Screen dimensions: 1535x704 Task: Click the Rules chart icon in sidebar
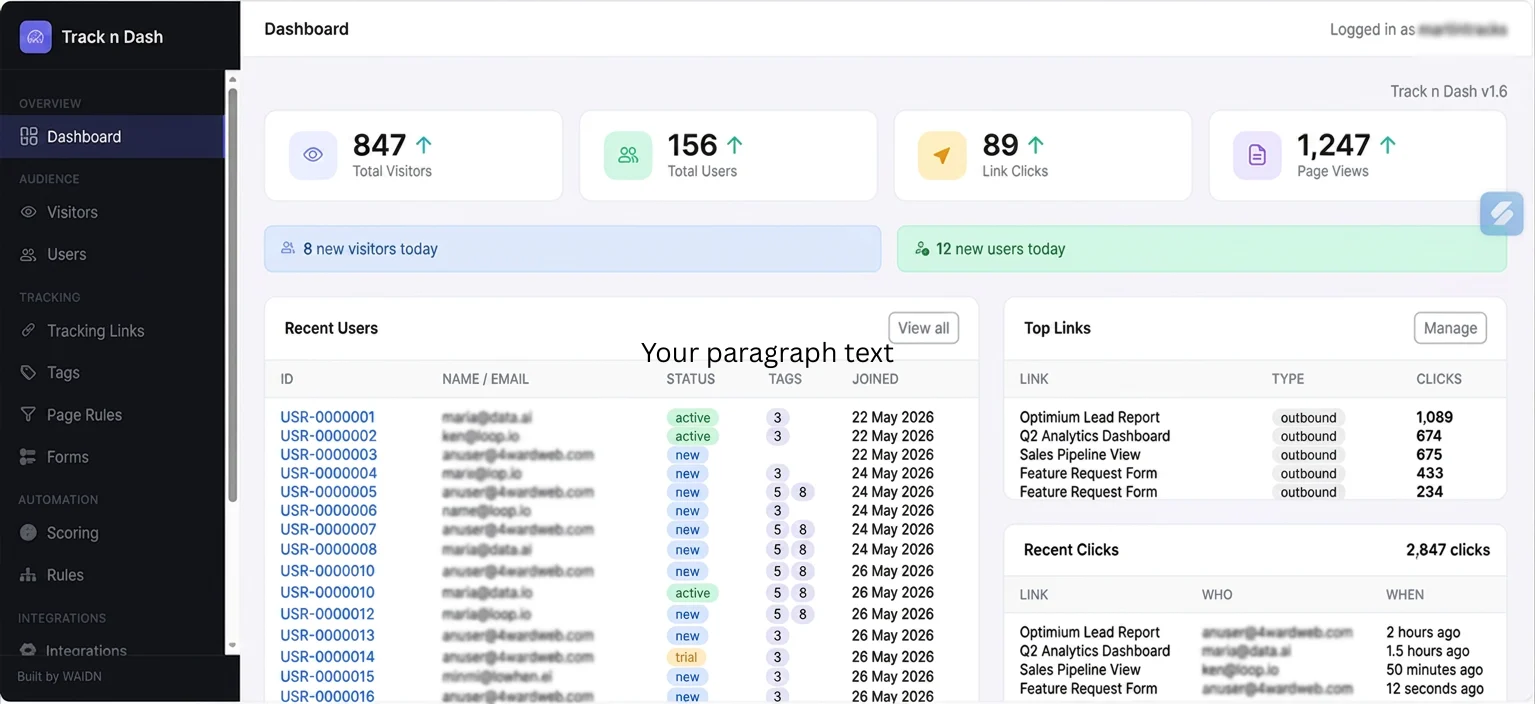[29, 574]
